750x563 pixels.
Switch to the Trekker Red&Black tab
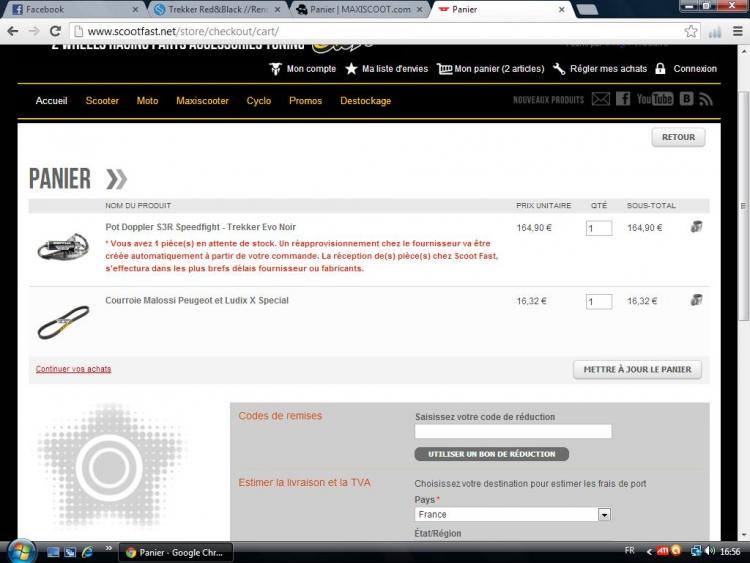pos(218,10)
